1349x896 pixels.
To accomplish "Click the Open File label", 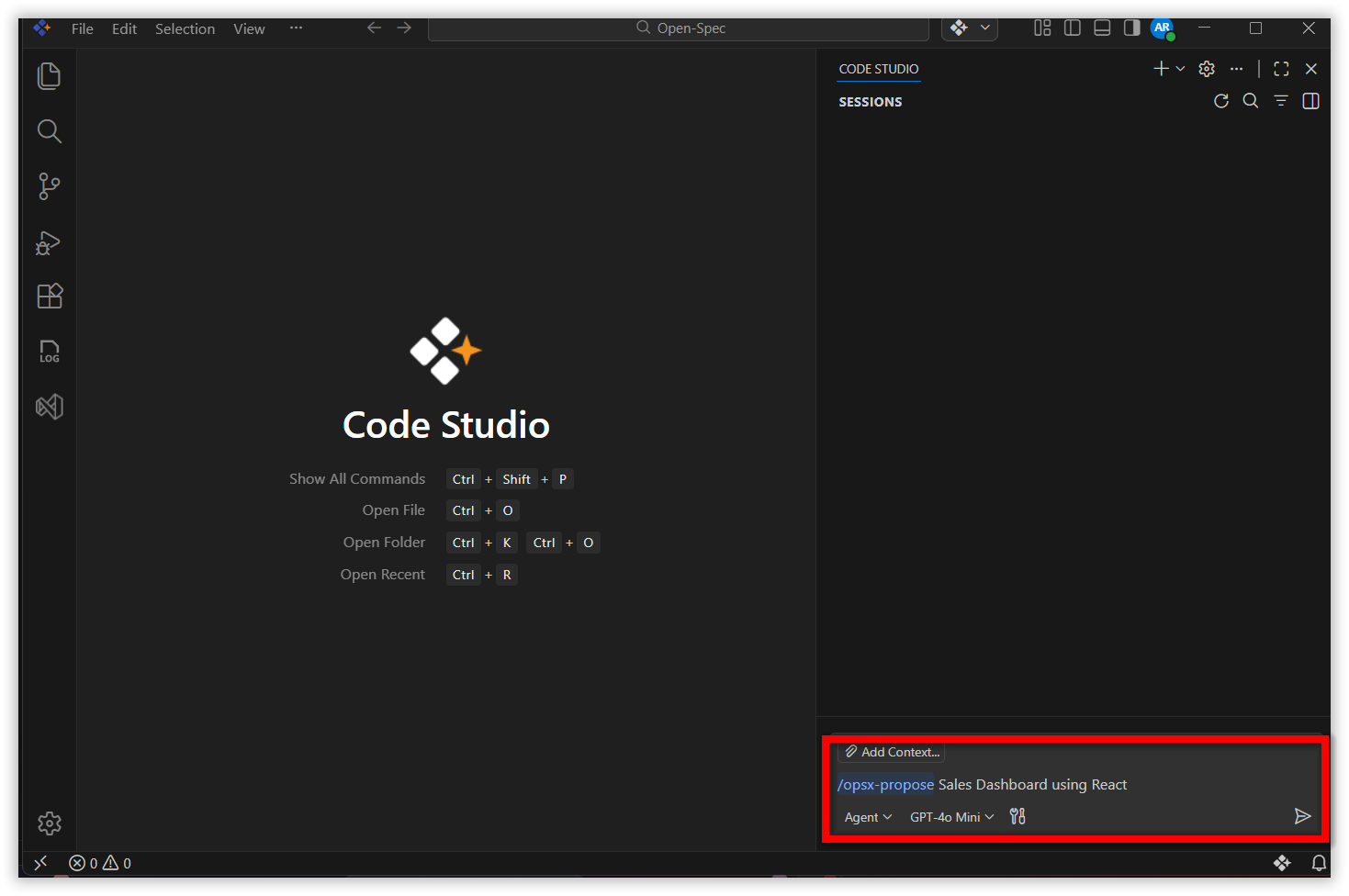I will [x=394, y=510].
